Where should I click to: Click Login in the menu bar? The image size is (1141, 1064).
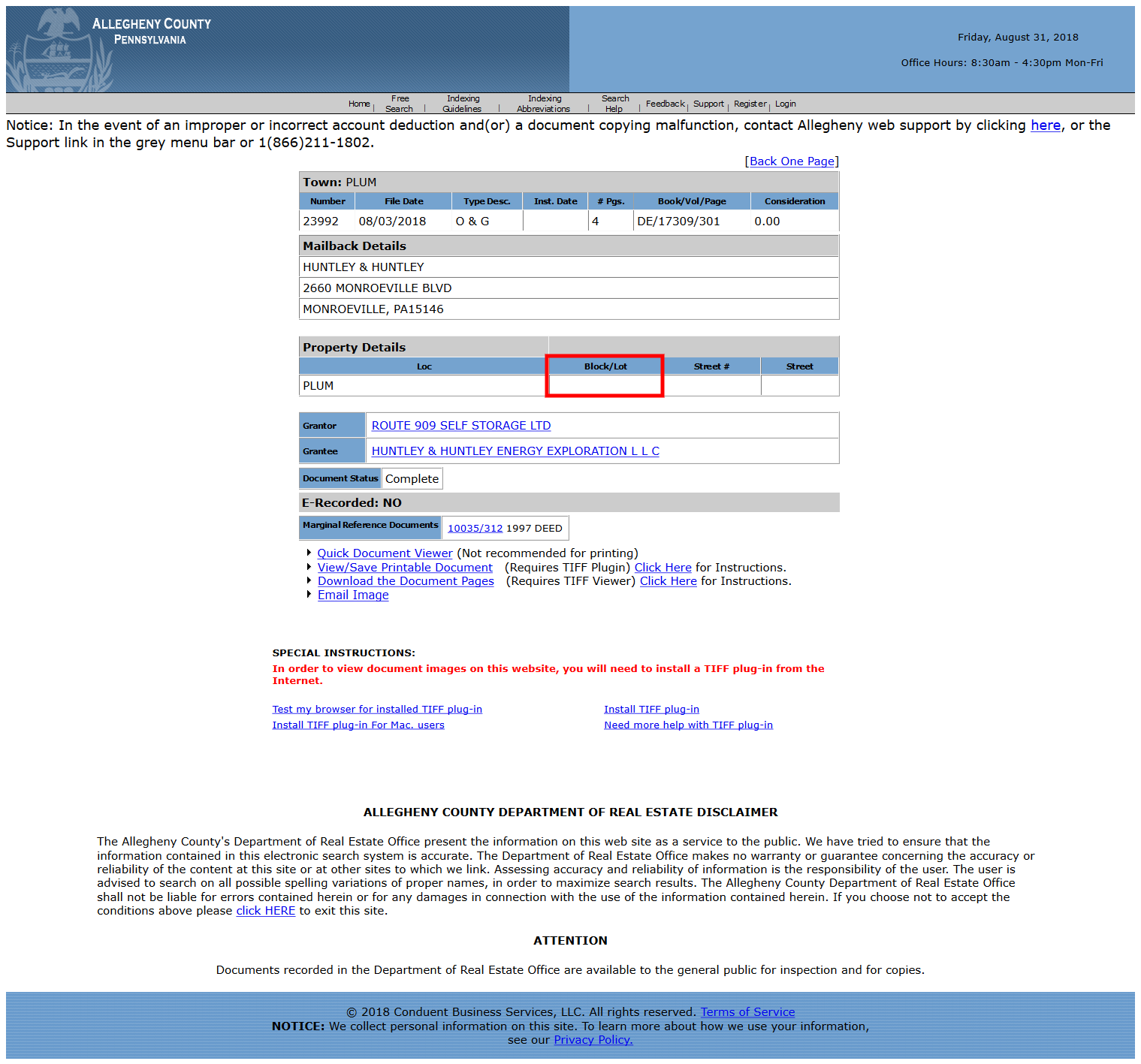(785, 104)
